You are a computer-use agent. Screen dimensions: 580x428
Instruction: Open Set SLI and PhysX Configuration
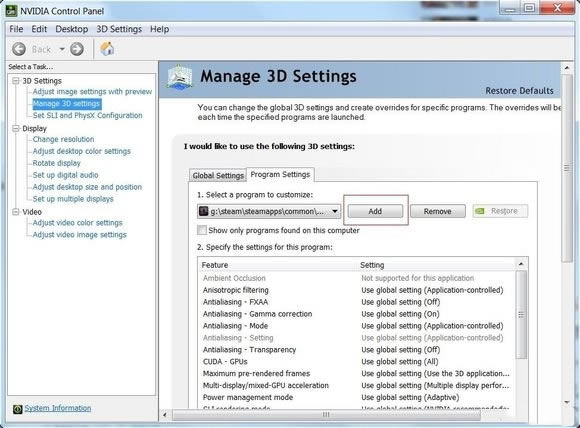pyautogui.click(x=87, y=115)
